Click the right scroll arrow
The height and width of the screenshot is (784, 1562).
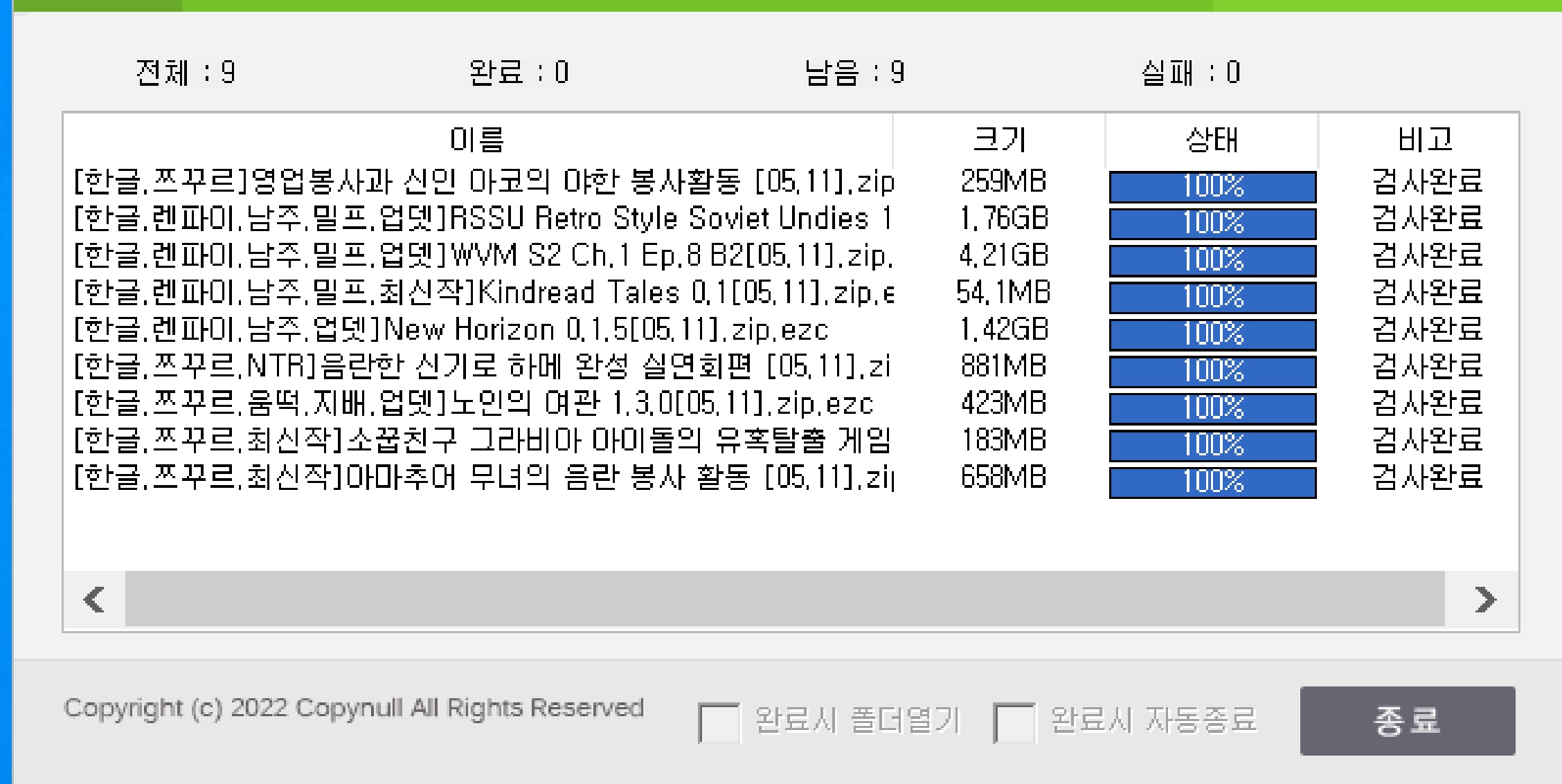point(1485,599)
